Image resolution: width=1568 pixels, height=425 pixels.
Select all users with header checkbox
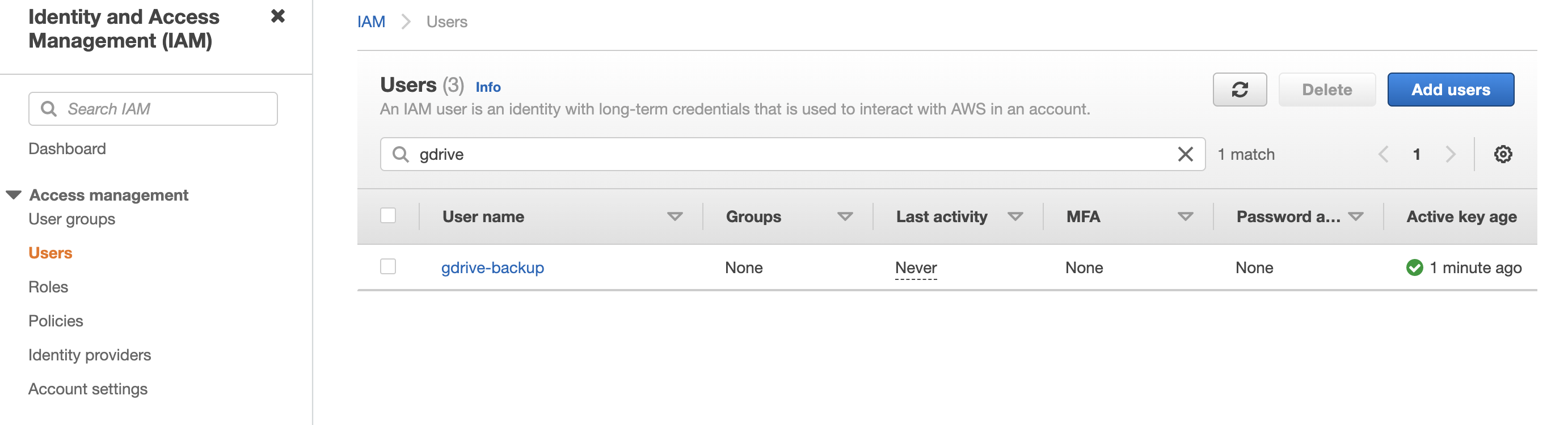tap(387, 216)
